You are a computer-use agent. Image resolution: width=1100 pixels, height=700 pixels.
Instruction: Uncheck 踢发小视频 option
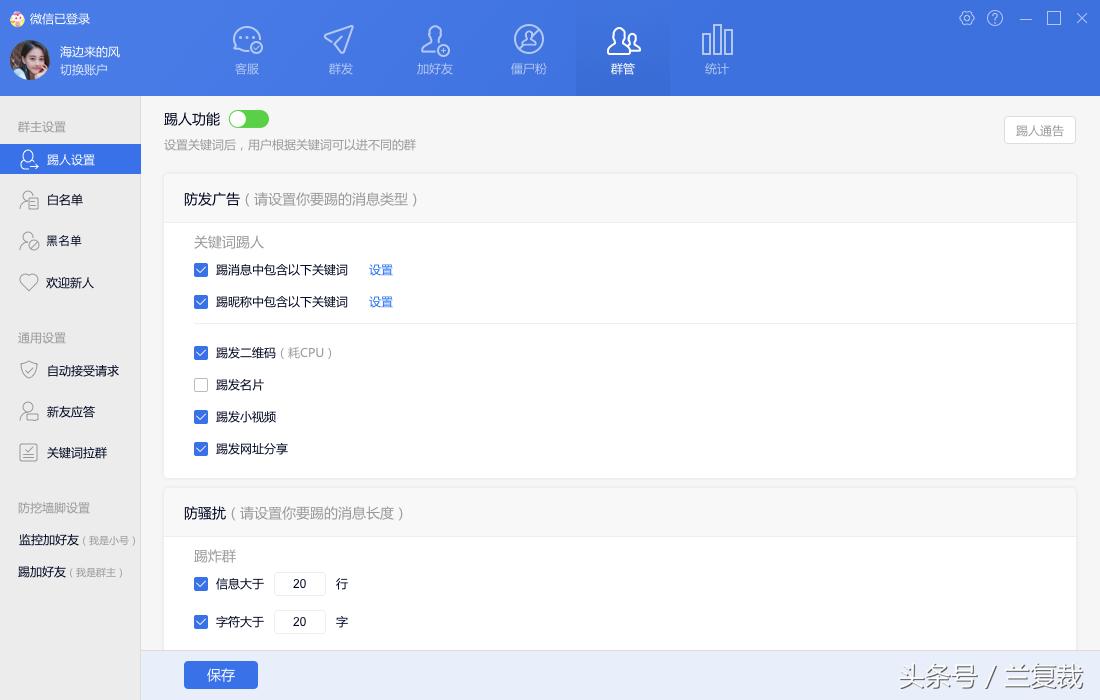[x=201, y=416]
